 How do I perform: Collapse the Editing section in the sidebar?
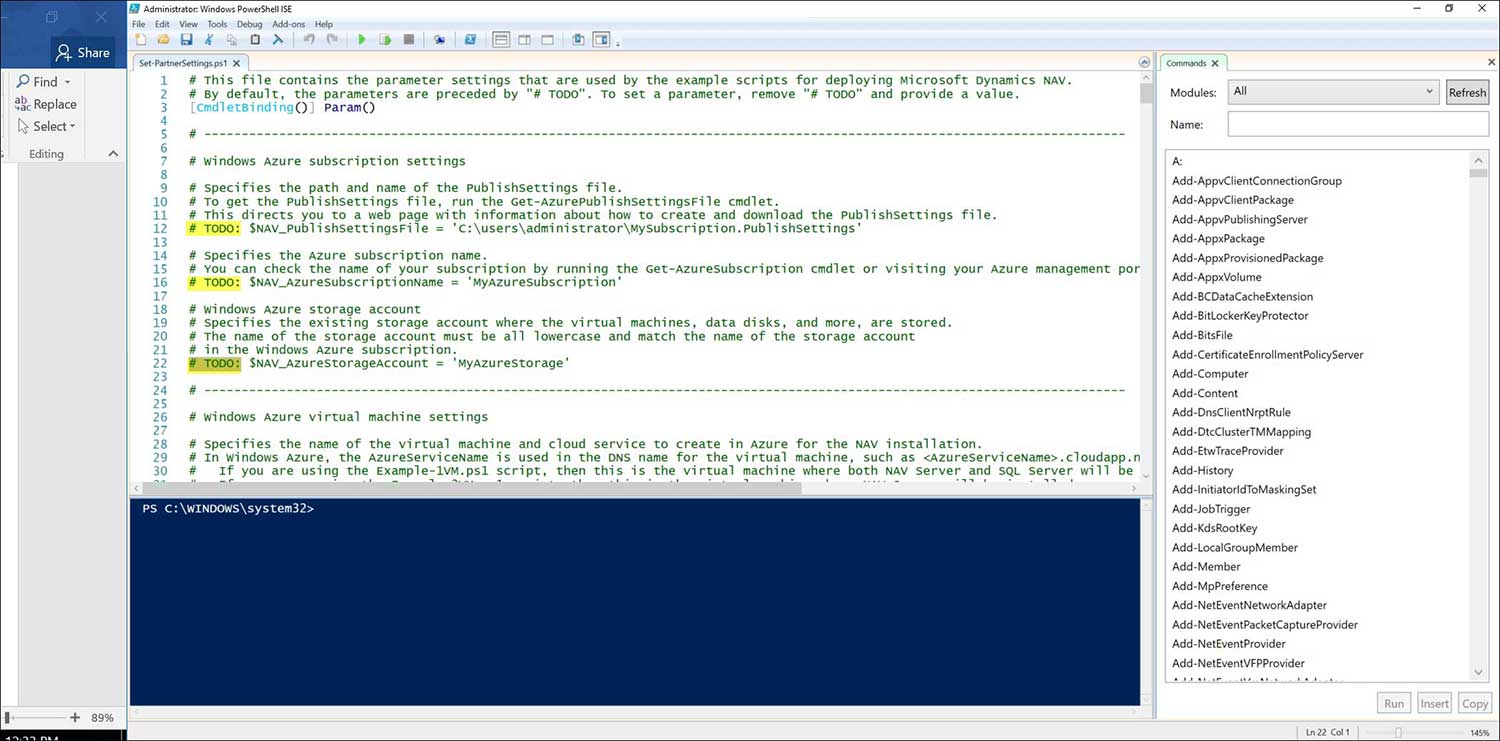pyautogui.click(x=111, y=153)
